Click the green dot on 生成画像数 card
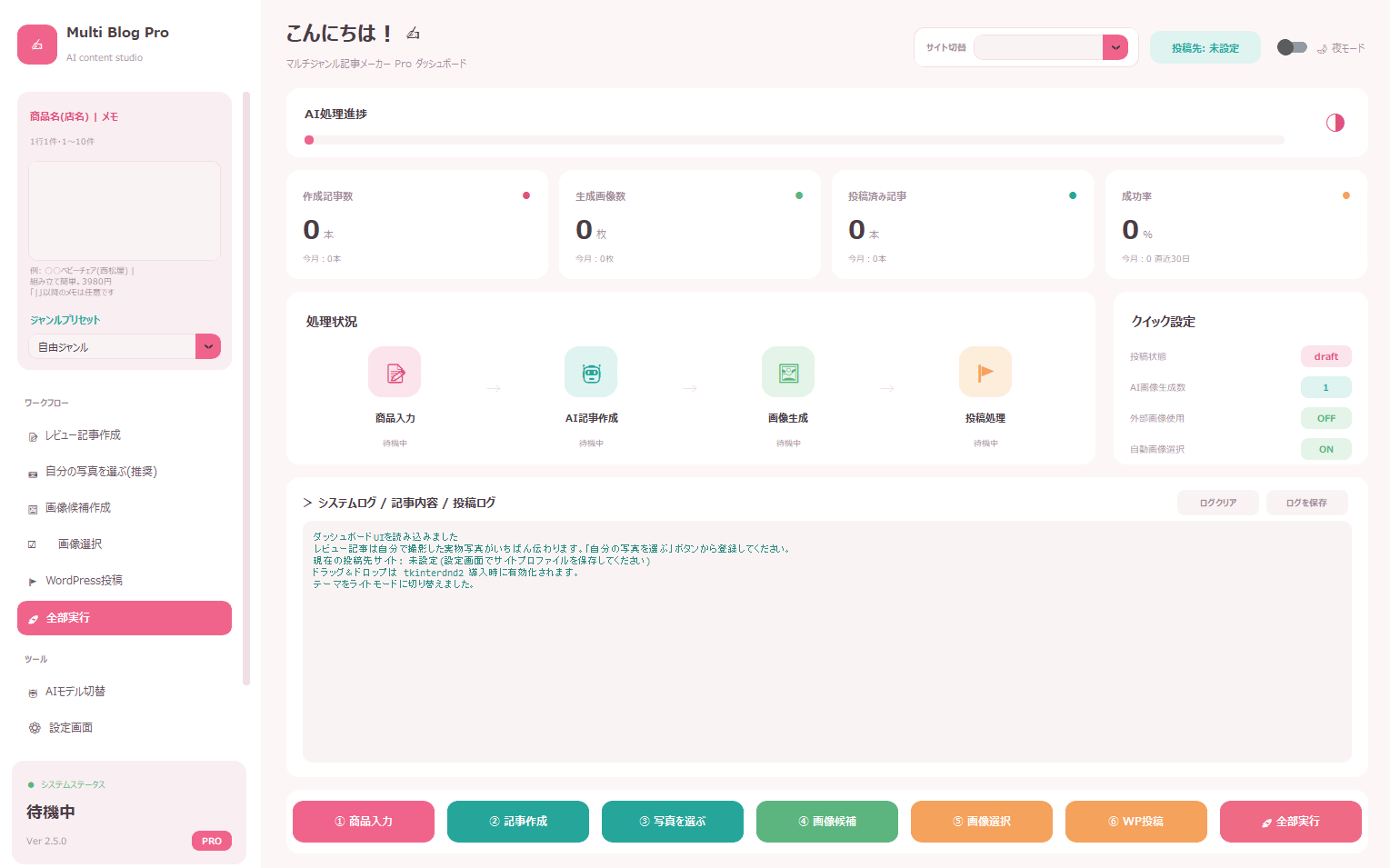The height and width of the screenshot is (868, 1390). [799, 195]
